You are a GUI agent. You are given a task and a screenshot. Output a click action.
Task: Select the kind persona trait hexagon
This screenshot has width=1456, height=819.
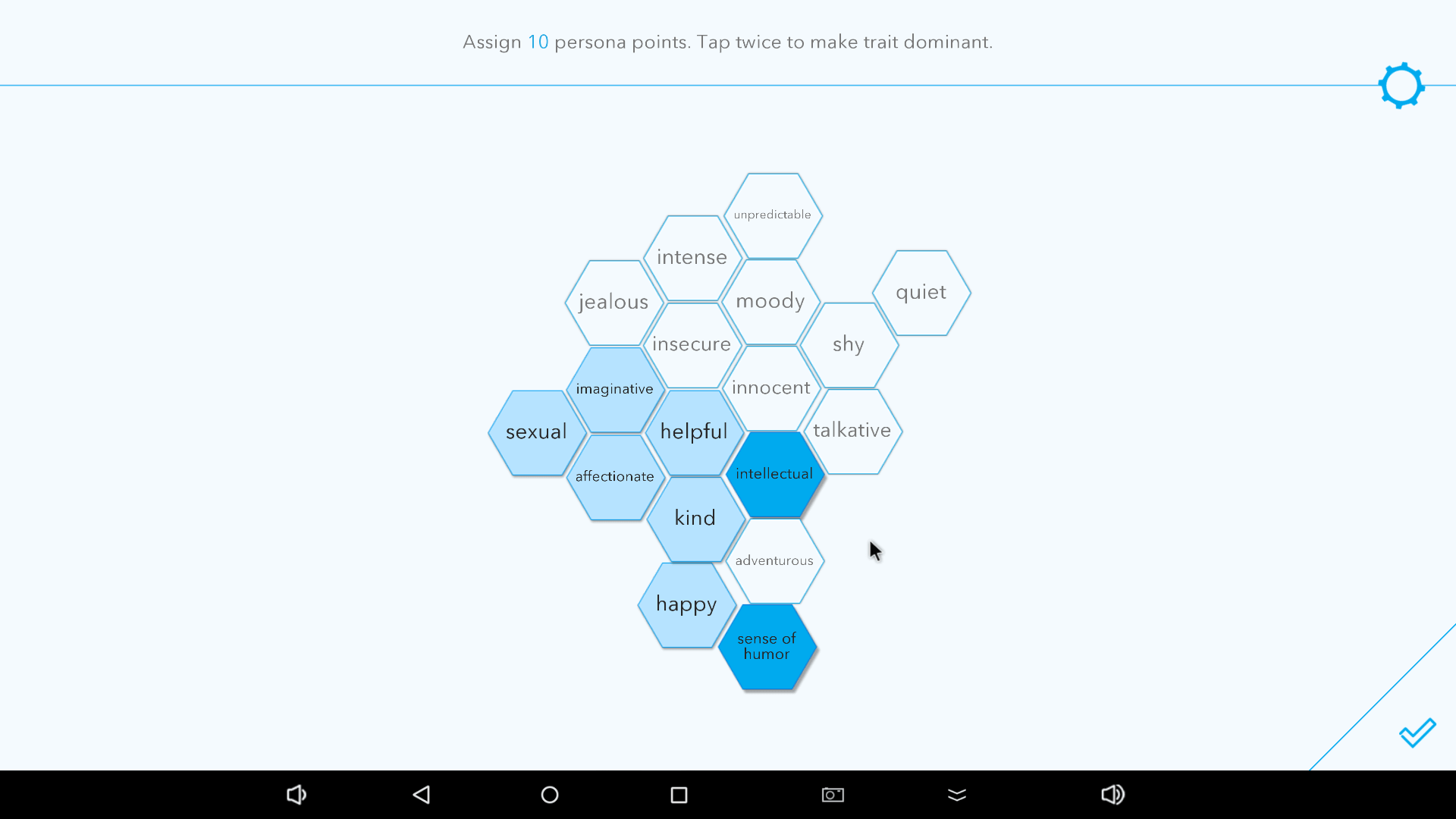[693, 517]
